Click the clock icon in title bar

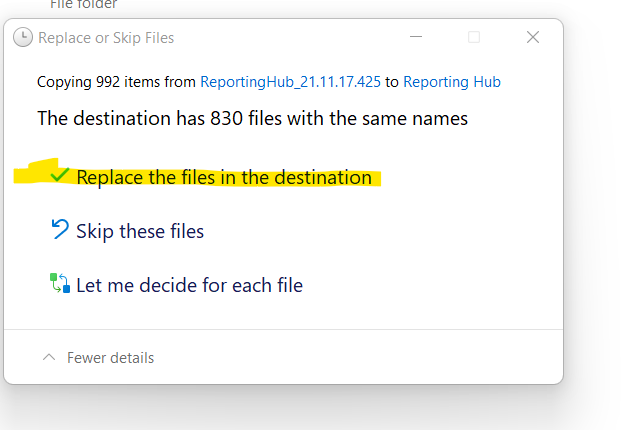coord(22,38)
